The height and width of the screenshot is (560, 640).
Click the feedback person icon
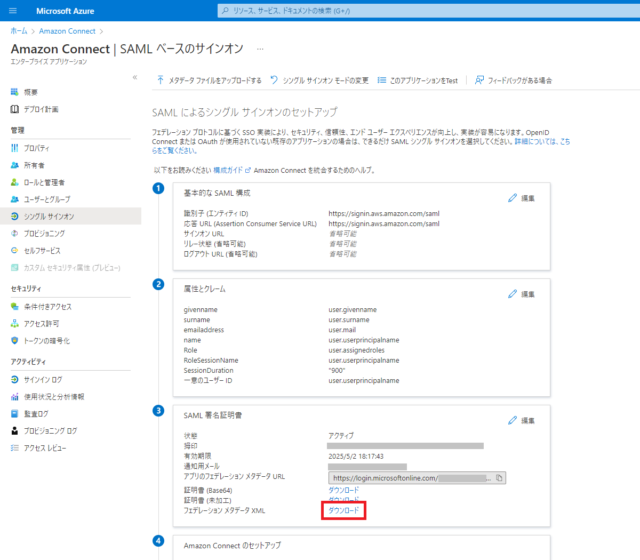(479, 80)
